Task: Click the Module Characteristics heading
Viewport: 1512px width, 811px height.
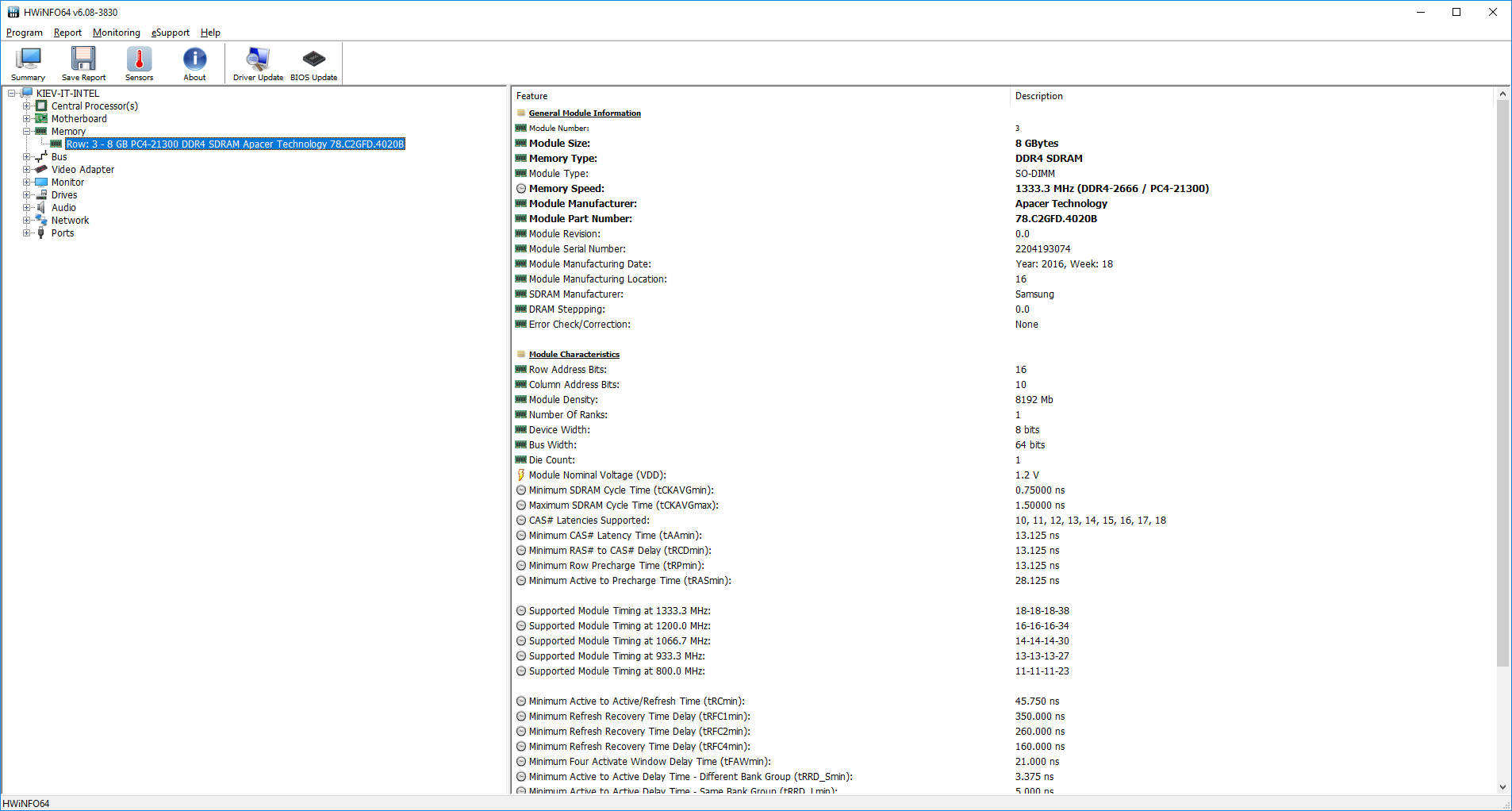Action: [574, 354]
